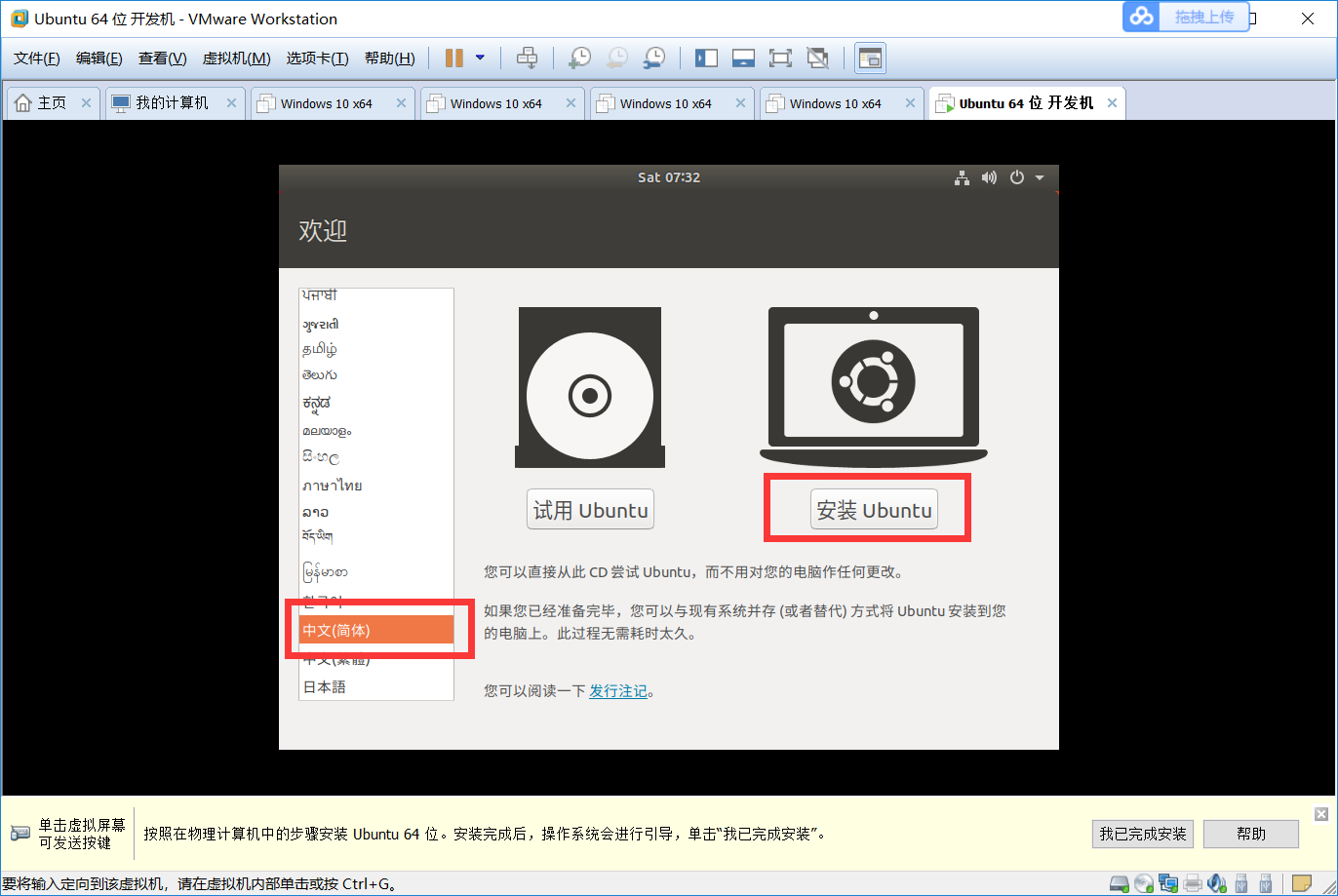
Task: Open the 发行注记 release notes link
Action: click(x=618, y=691)
